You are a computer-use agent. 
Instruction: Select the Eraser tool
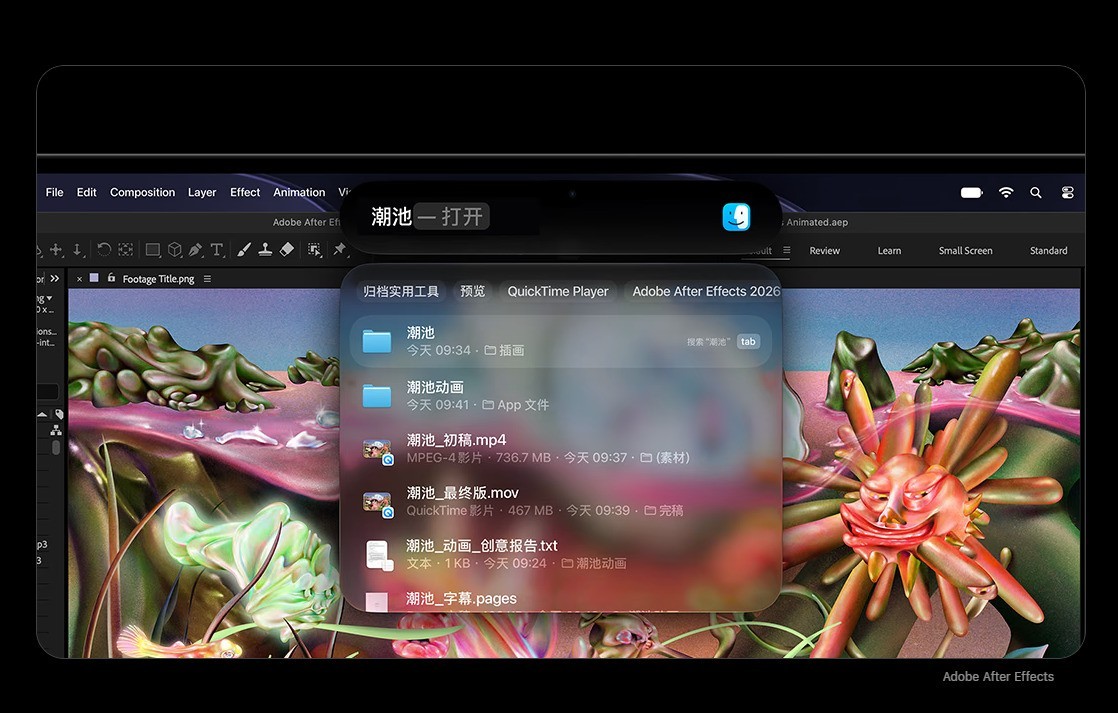(287, 250)
